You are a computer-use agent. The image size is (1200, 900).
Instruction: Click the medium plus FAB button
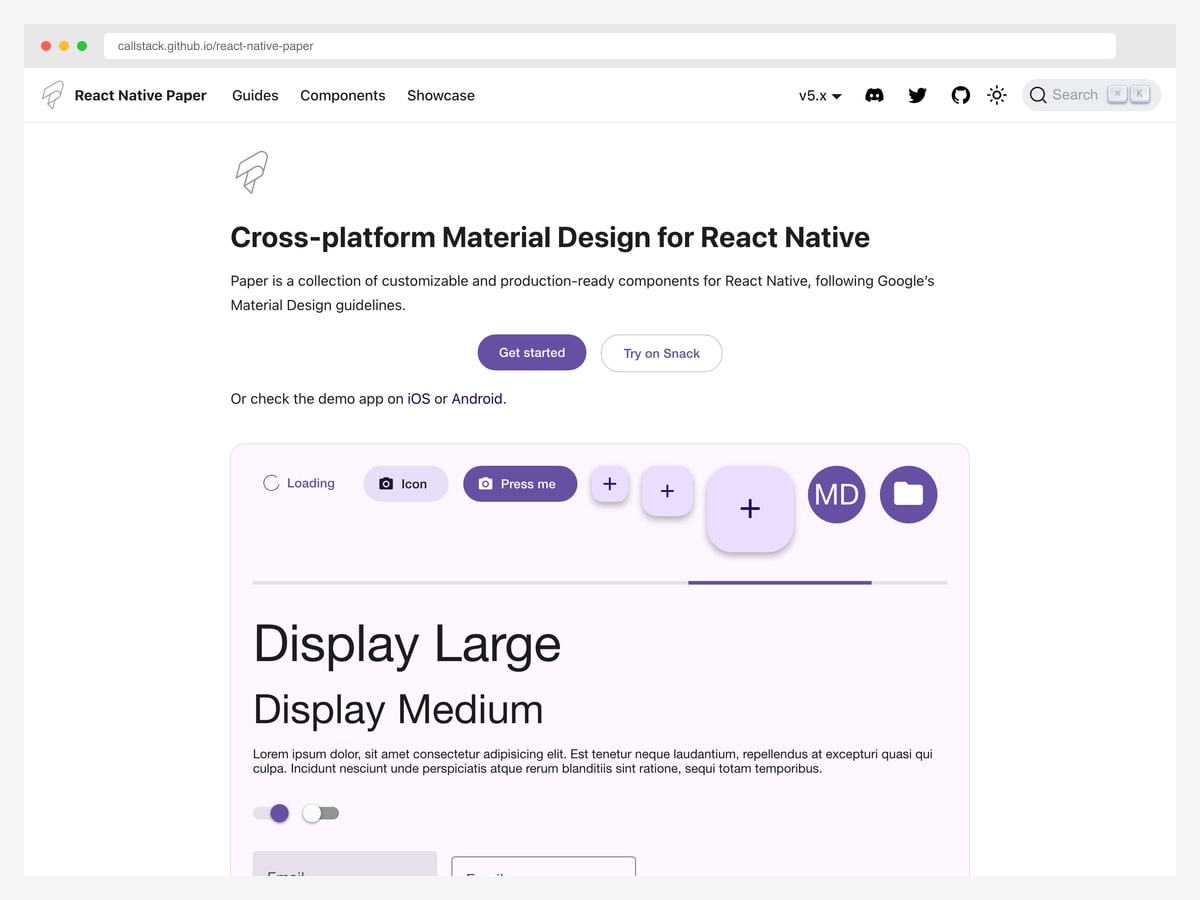667,491
